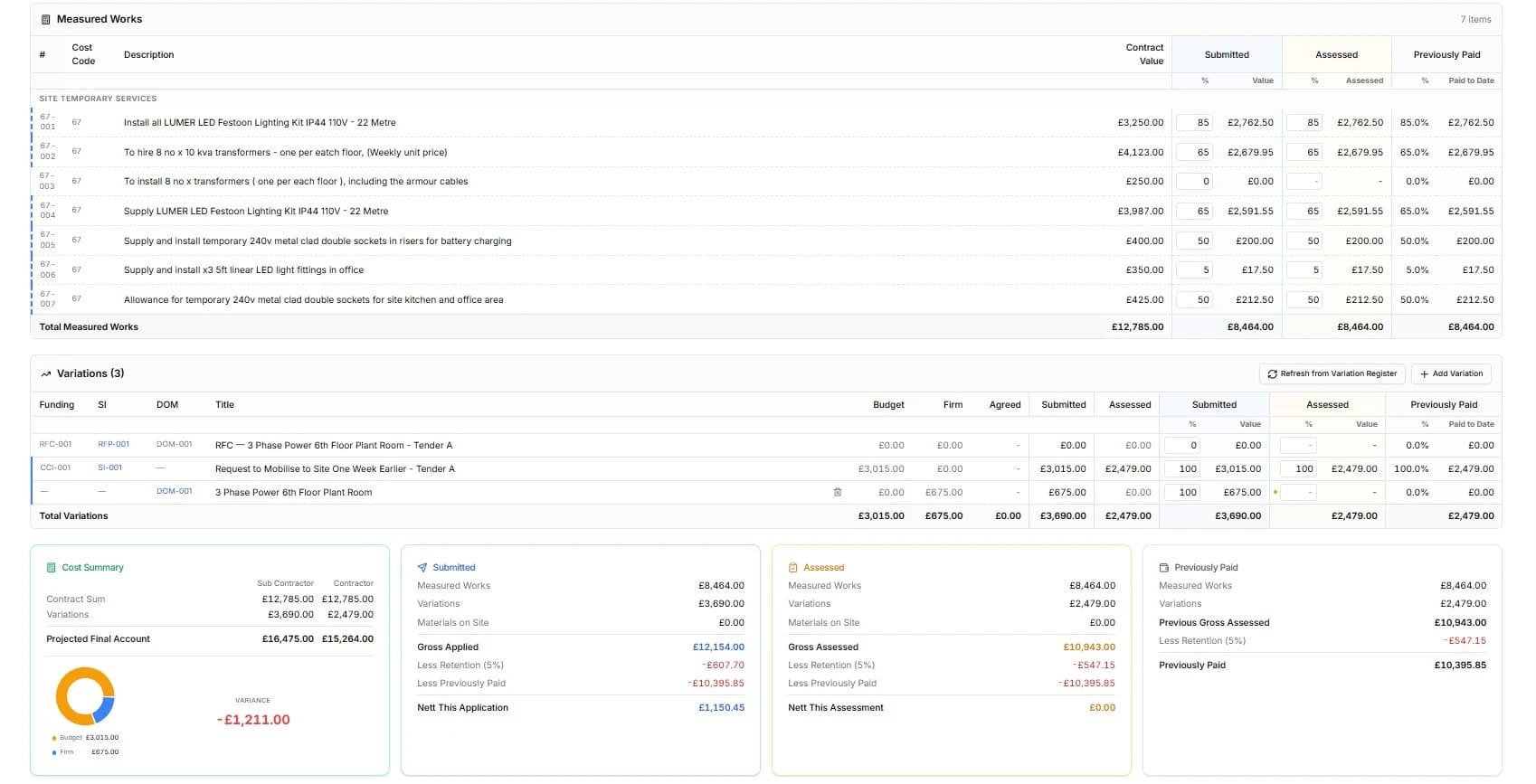
Task: Edit assessed % for 5ft linear LED fittings row
Action: pos(1304,269)
